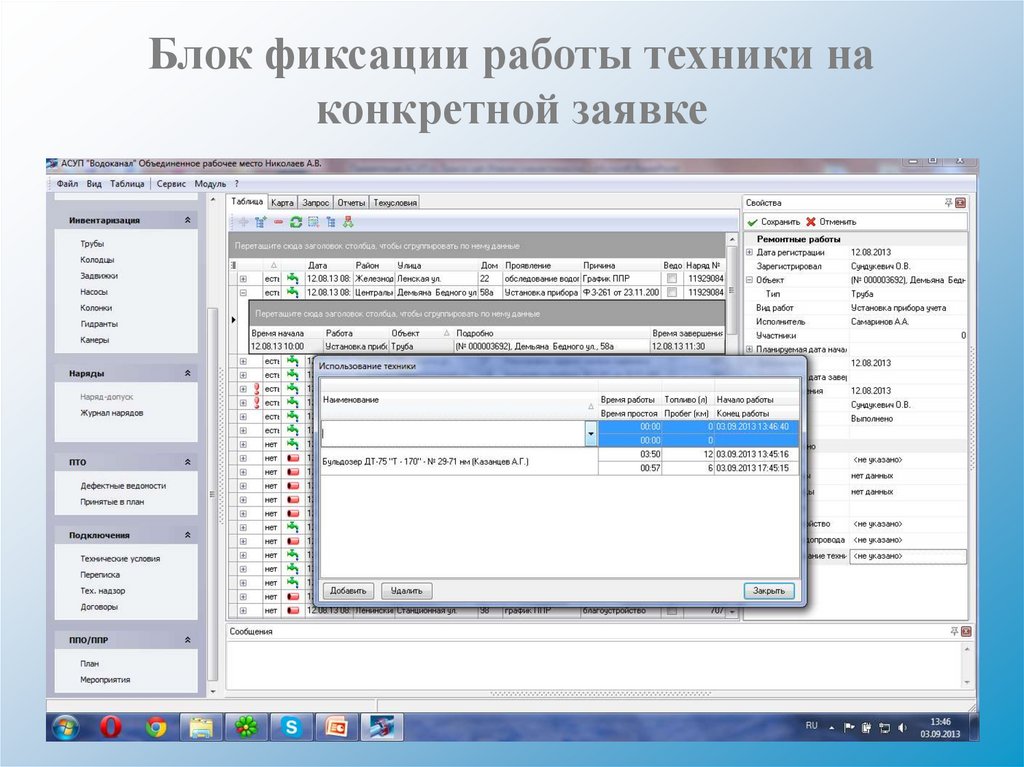
Task: Select the Бульдозер ДТ-75 row
Action: coord(559,461)
